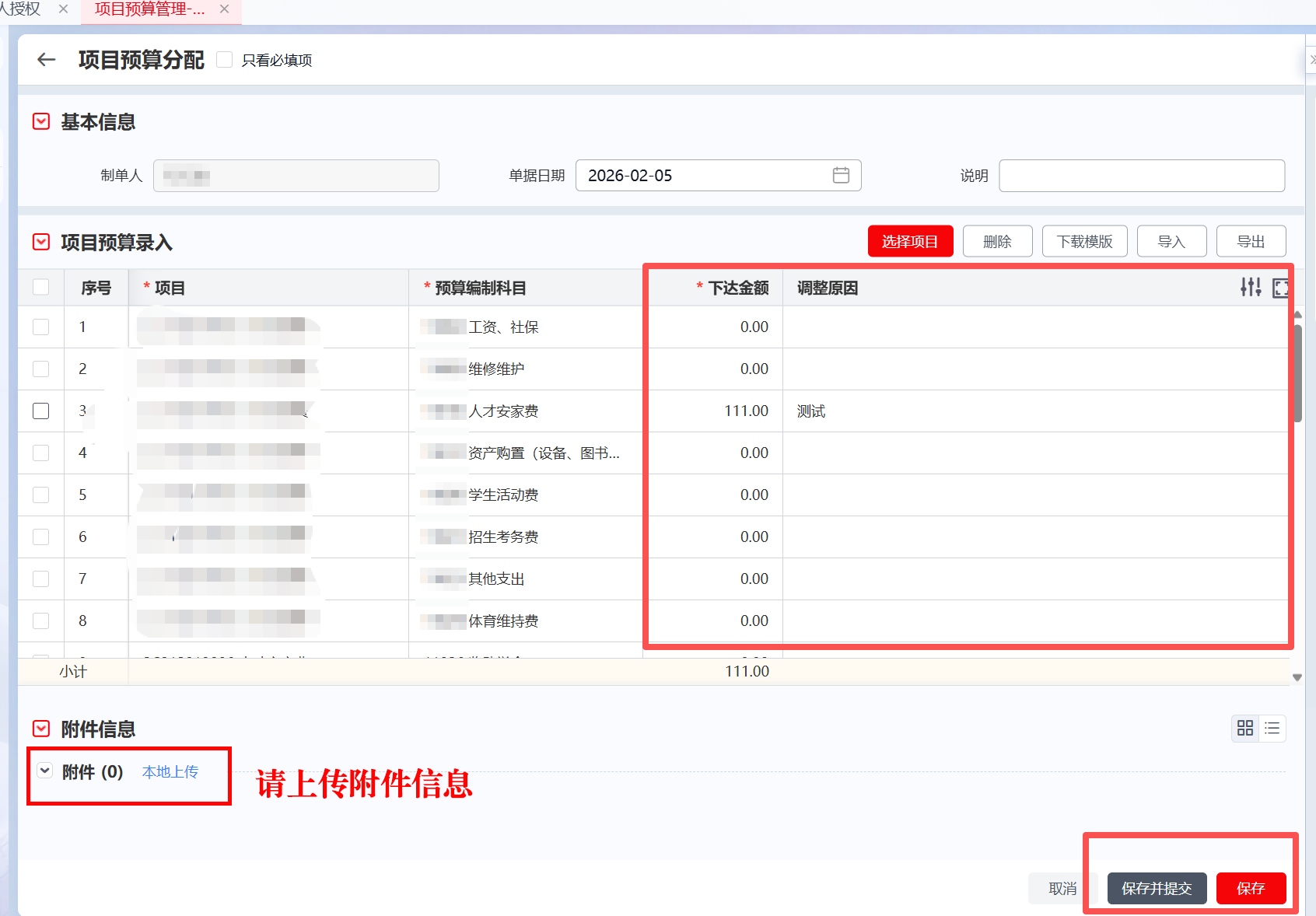Viewport: 1316px width, 916px height.
Task: Switch attachments to list view
Action: pos(1272,729)
